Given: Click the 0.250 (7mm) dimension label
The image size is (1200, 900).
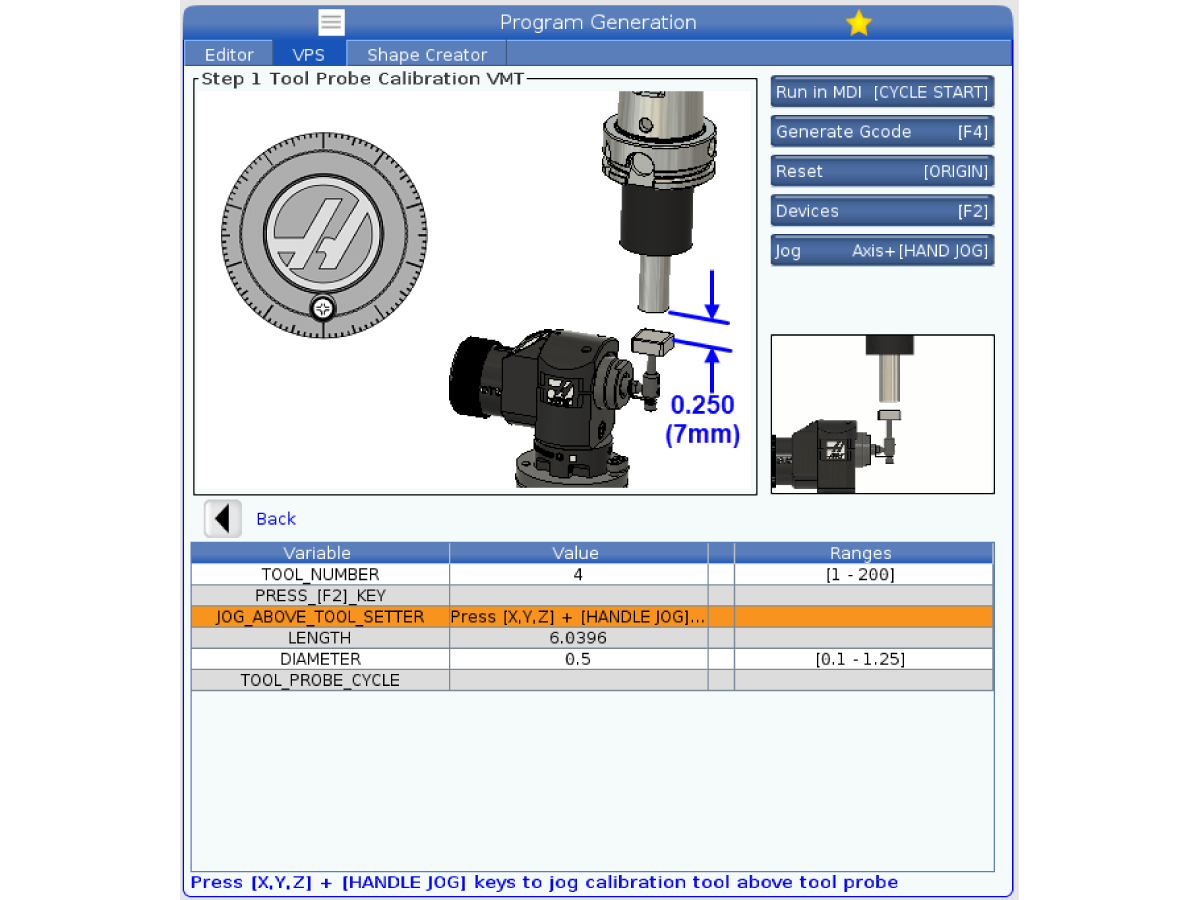Looking at the screenshot, I should coord(702,419).
